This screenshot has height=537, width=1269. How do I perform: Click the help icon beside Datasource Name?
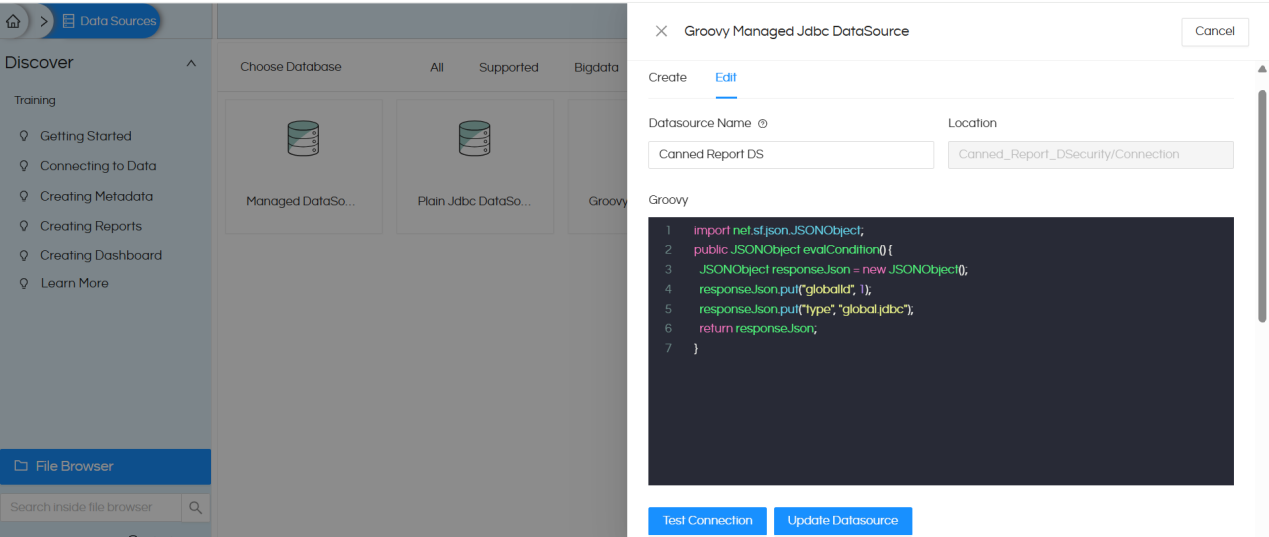(762, 124)
